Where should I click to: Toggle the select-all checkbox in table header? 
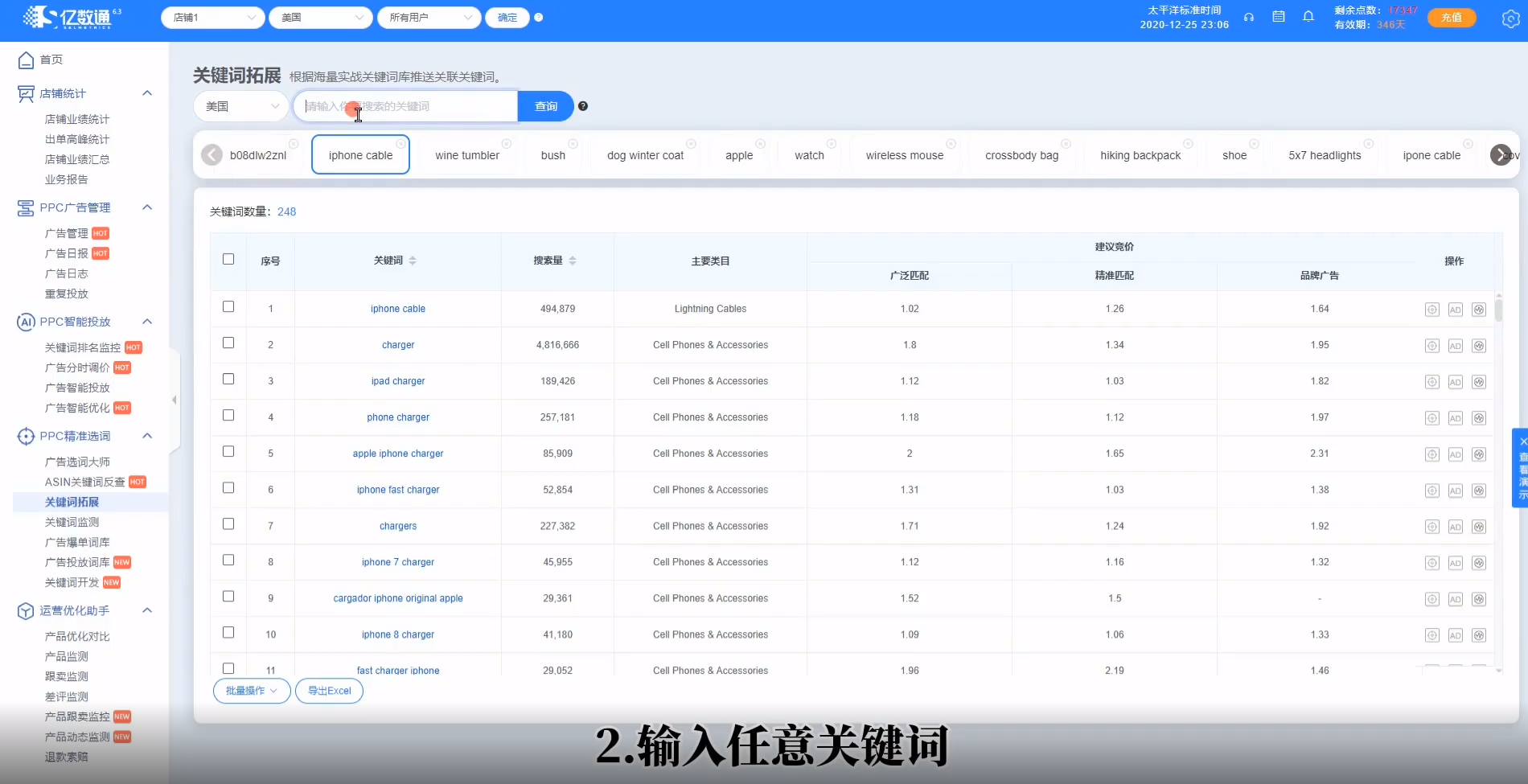pos(228,259)
